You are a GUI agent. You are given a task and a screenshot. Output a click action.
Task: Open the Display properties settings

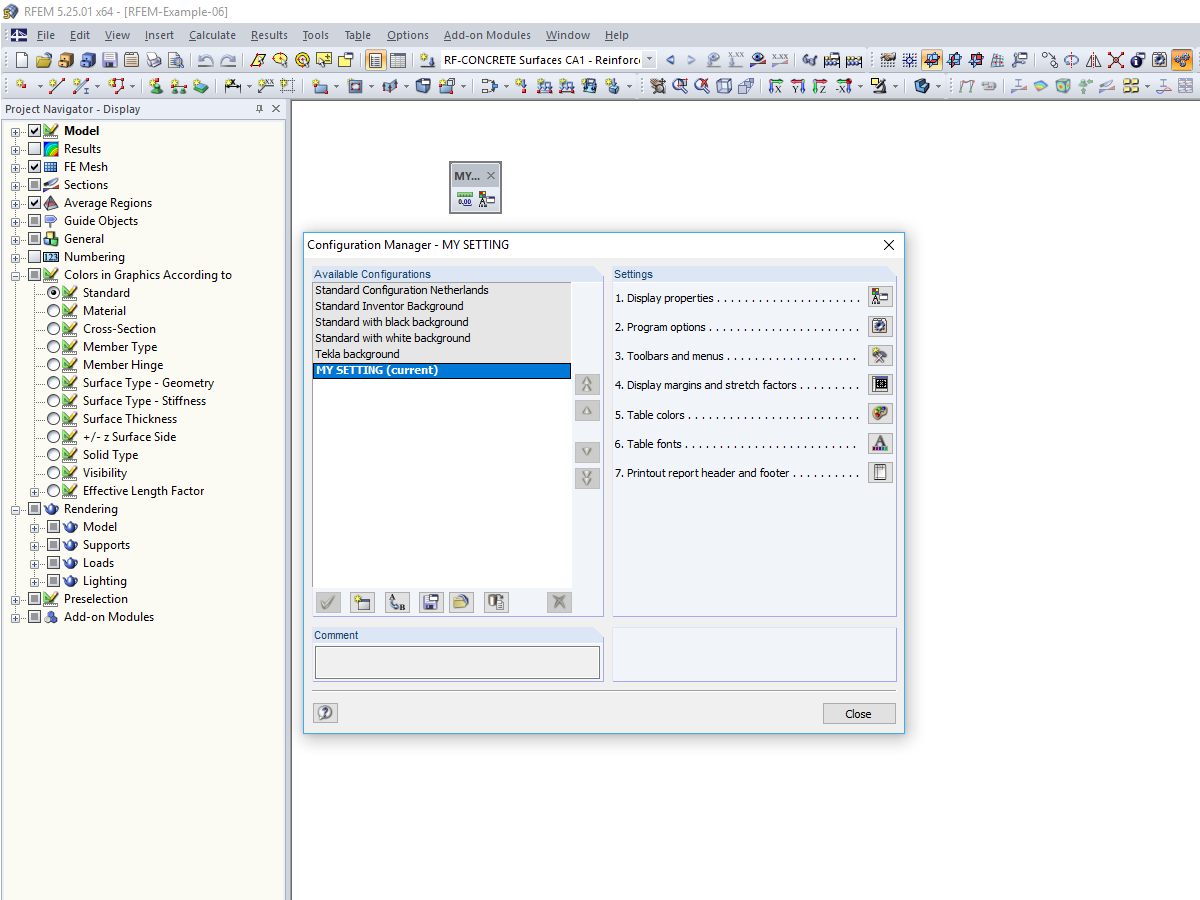pos(880,296)
